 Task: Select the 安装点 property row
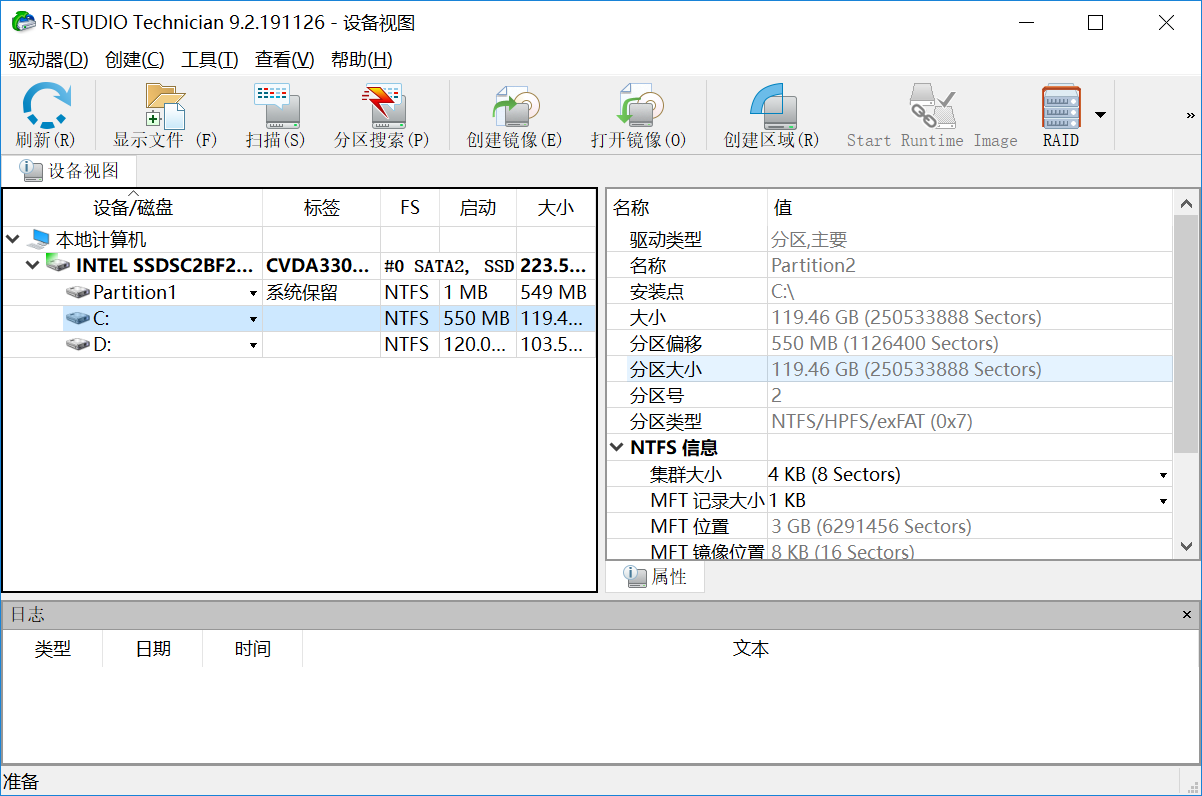tap(889, 292)
